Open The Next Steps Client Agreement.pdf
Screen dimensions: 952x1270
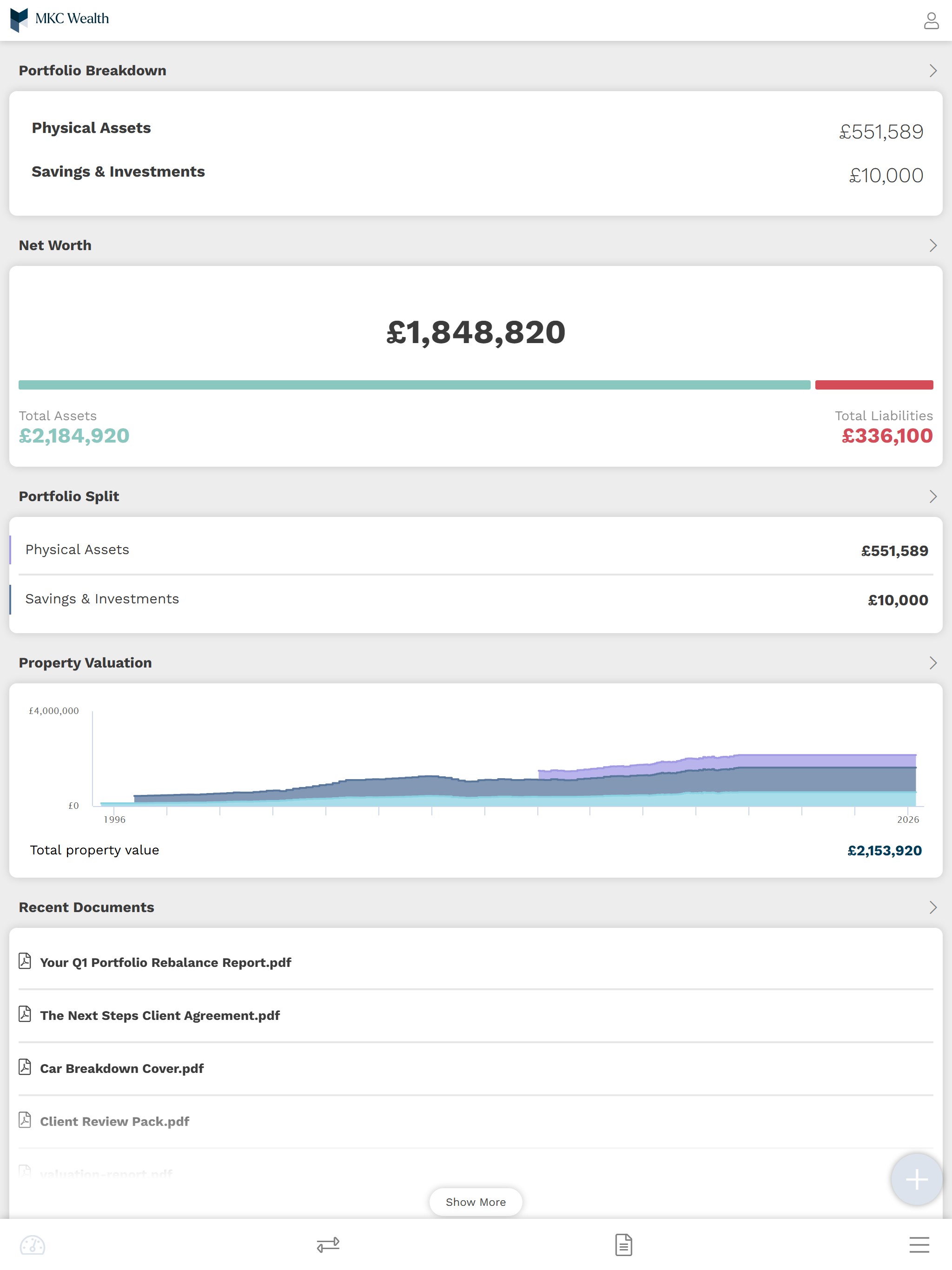[159, 1015]
